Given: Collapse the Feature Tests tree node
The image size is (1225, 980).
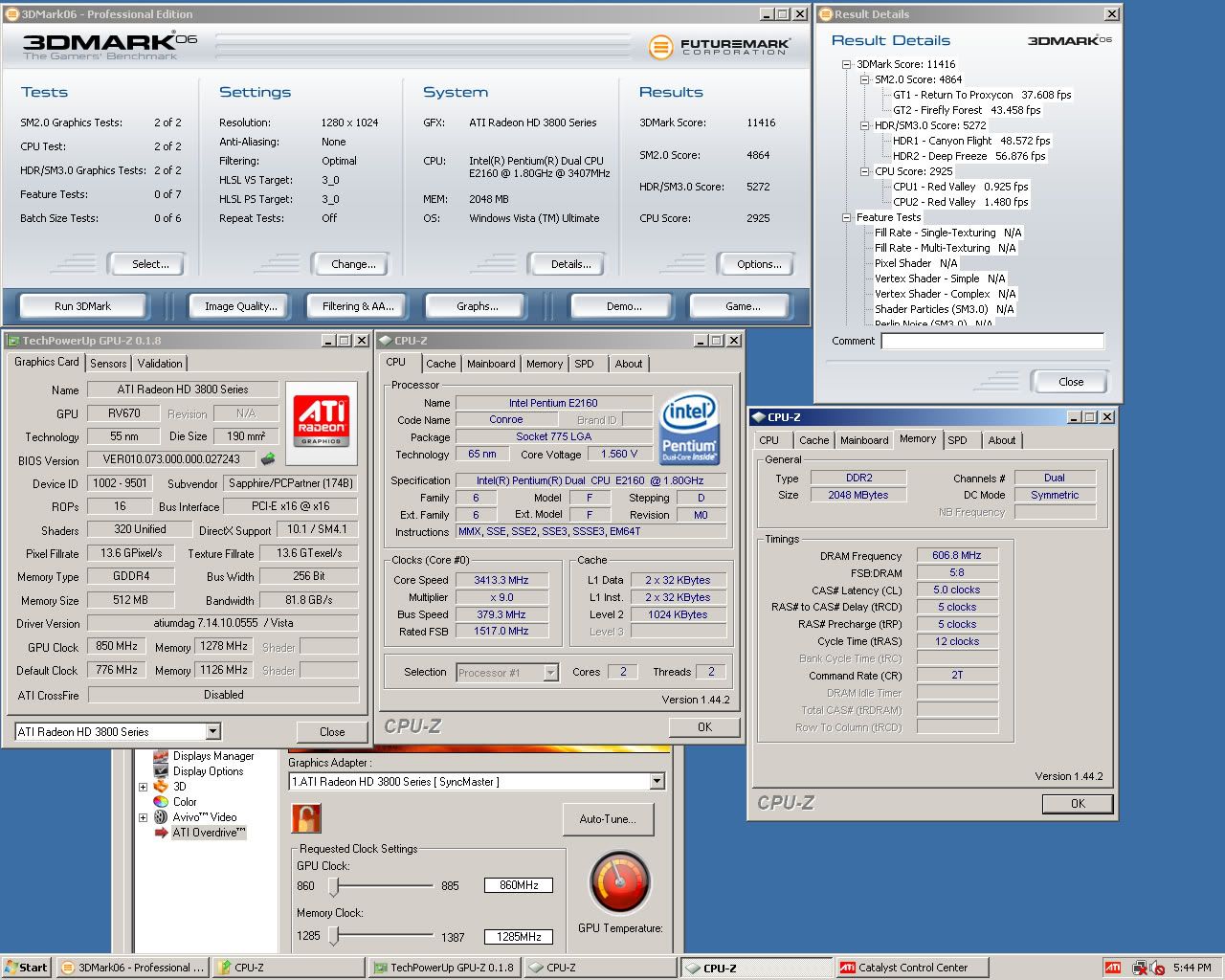Looking at the screenshot, I should tap(846, 217).
